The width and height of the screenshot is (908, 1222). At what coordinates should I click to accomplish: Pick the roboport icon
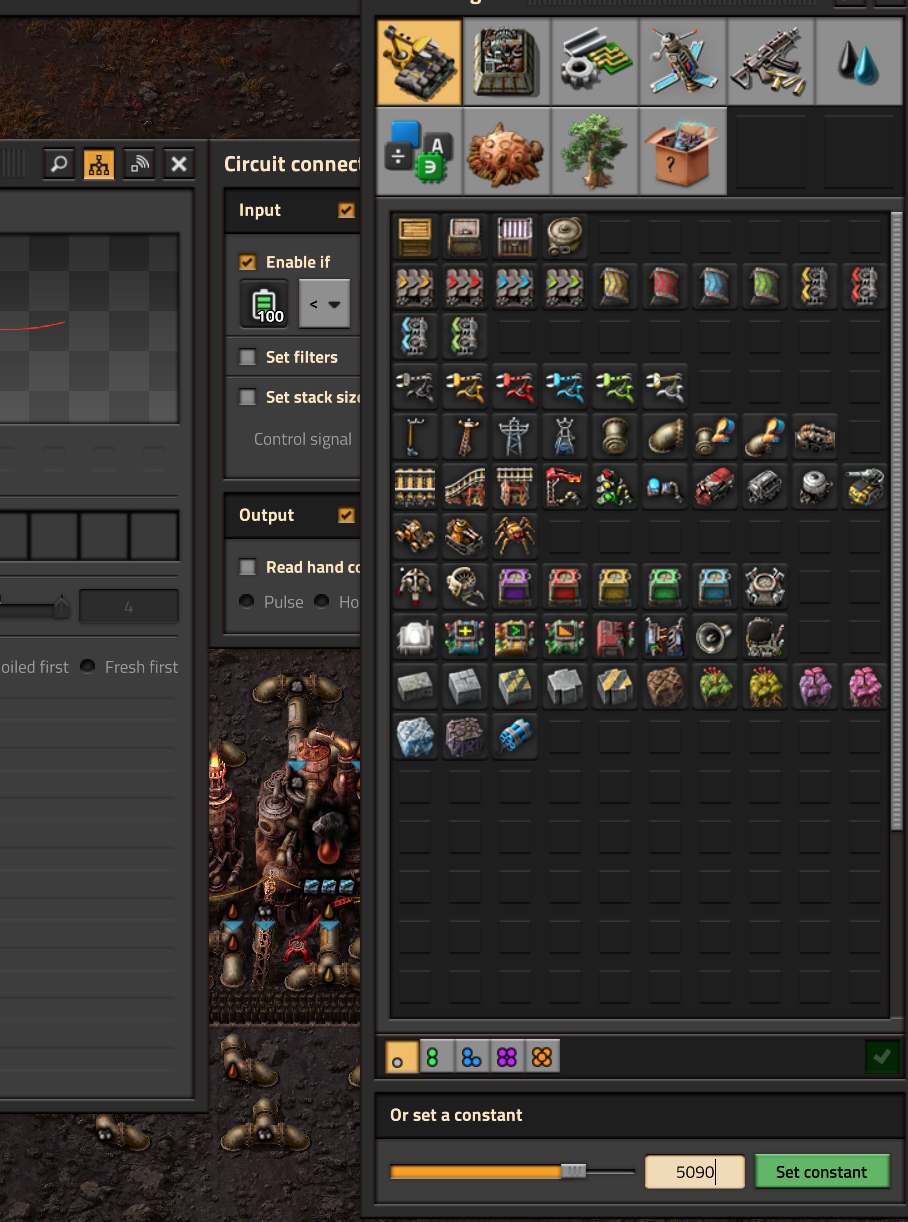coord(765,587)
